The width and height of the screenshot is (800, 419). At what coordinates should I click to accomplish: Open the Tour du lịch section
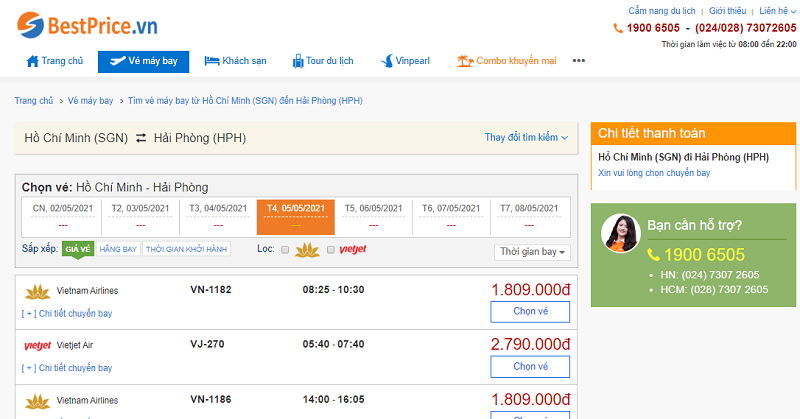(323, 61)
